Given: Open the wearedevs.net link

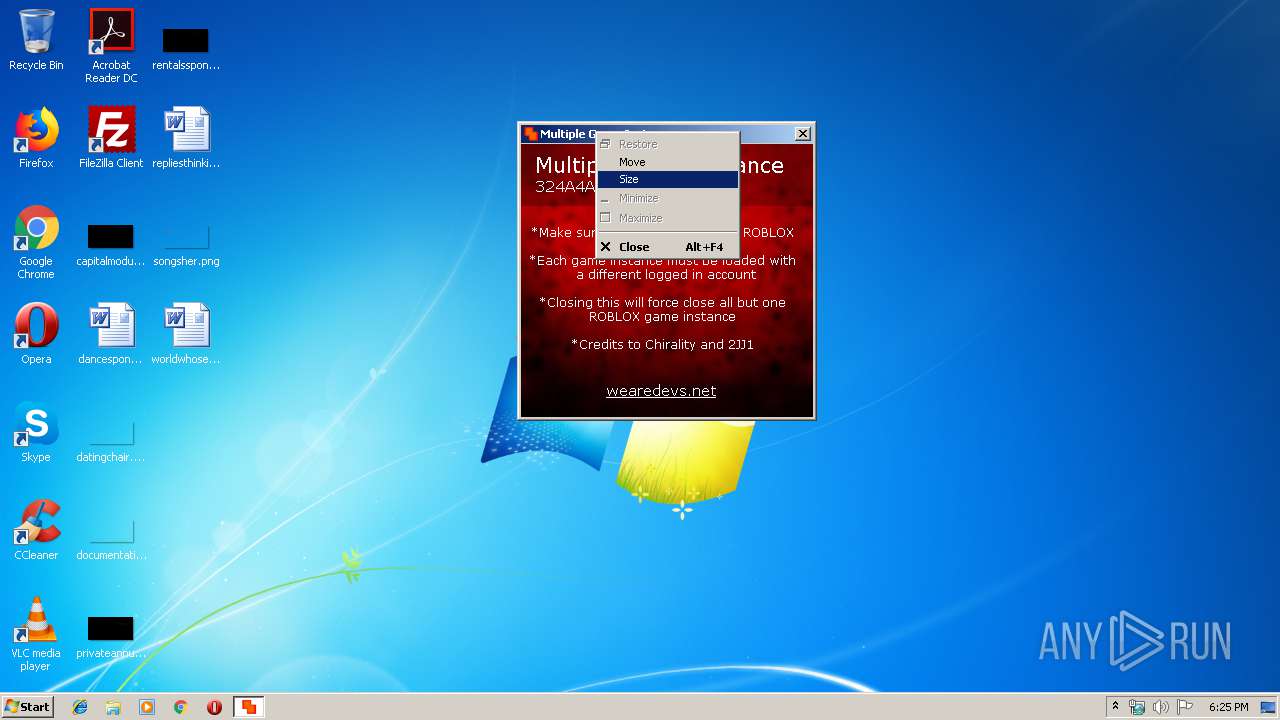Looking at the screenshot, I should tap(661, 391).
